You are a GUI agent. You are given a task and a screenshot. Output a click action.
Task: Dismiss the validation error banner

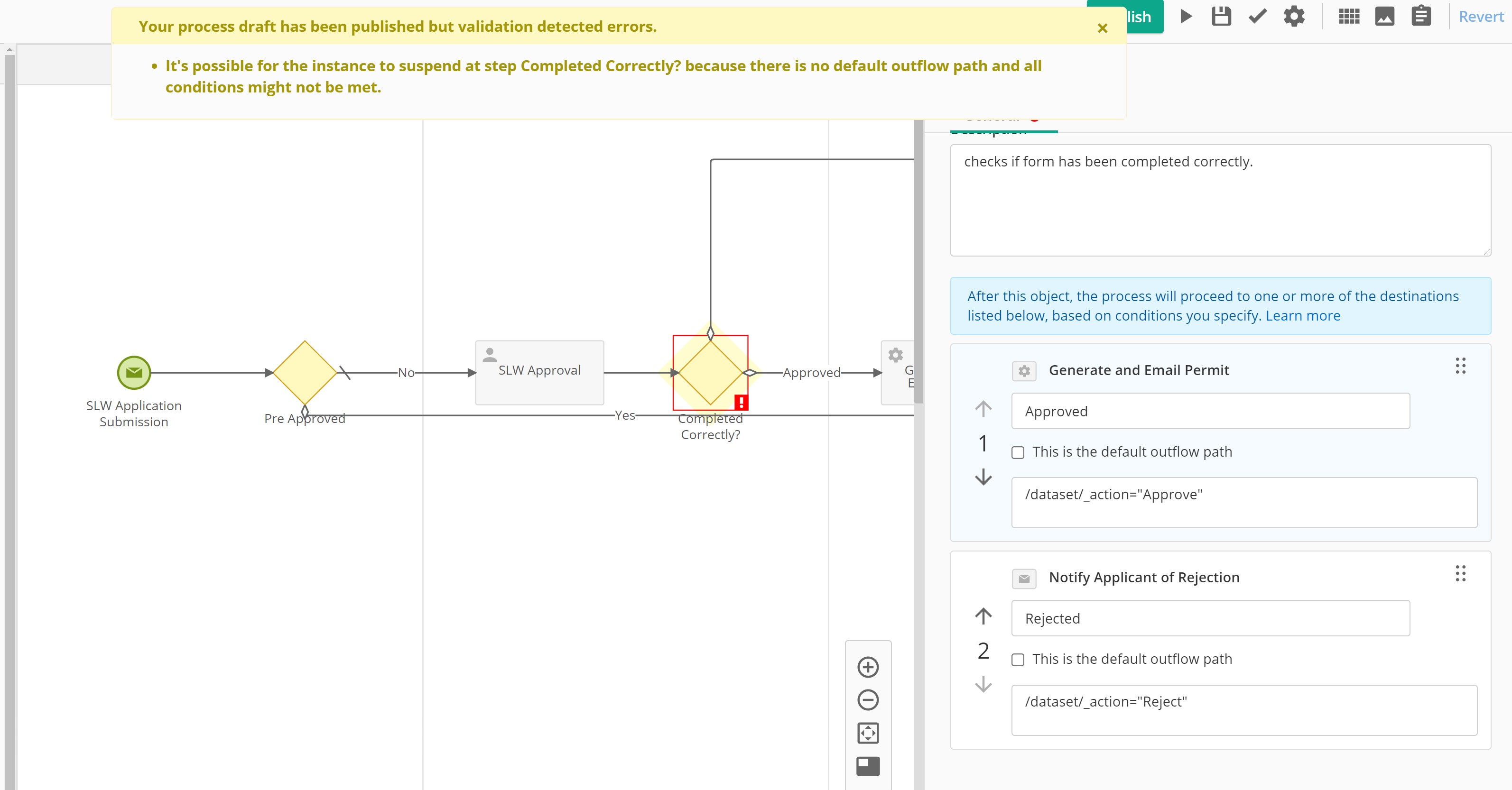[1102, 28]
